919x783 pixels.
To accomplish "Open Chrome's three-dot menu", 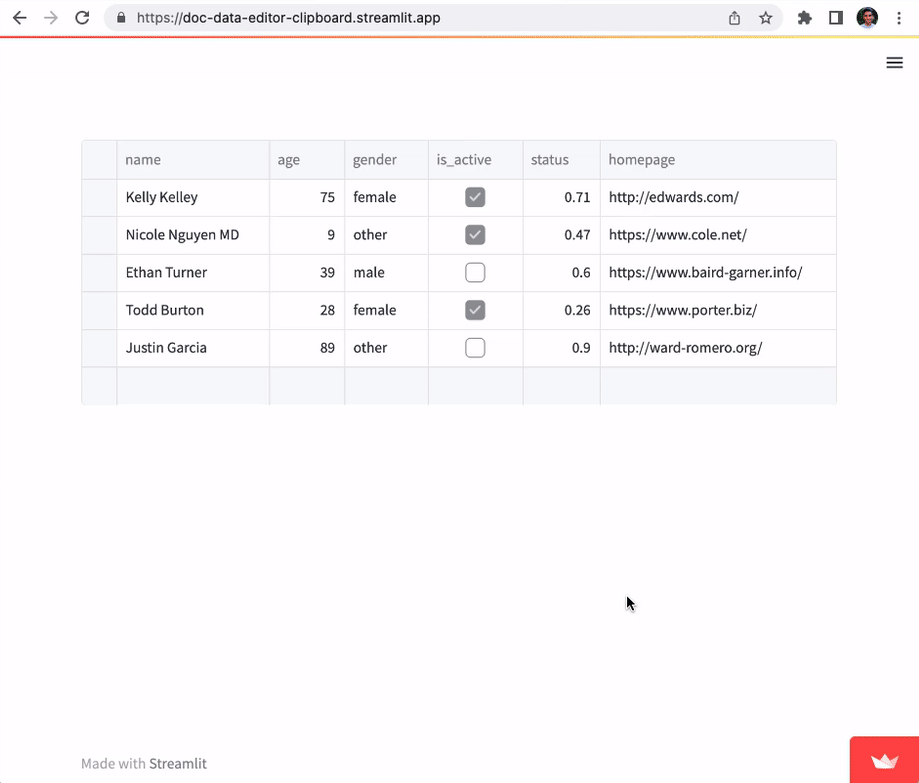I will click(899, 17).
